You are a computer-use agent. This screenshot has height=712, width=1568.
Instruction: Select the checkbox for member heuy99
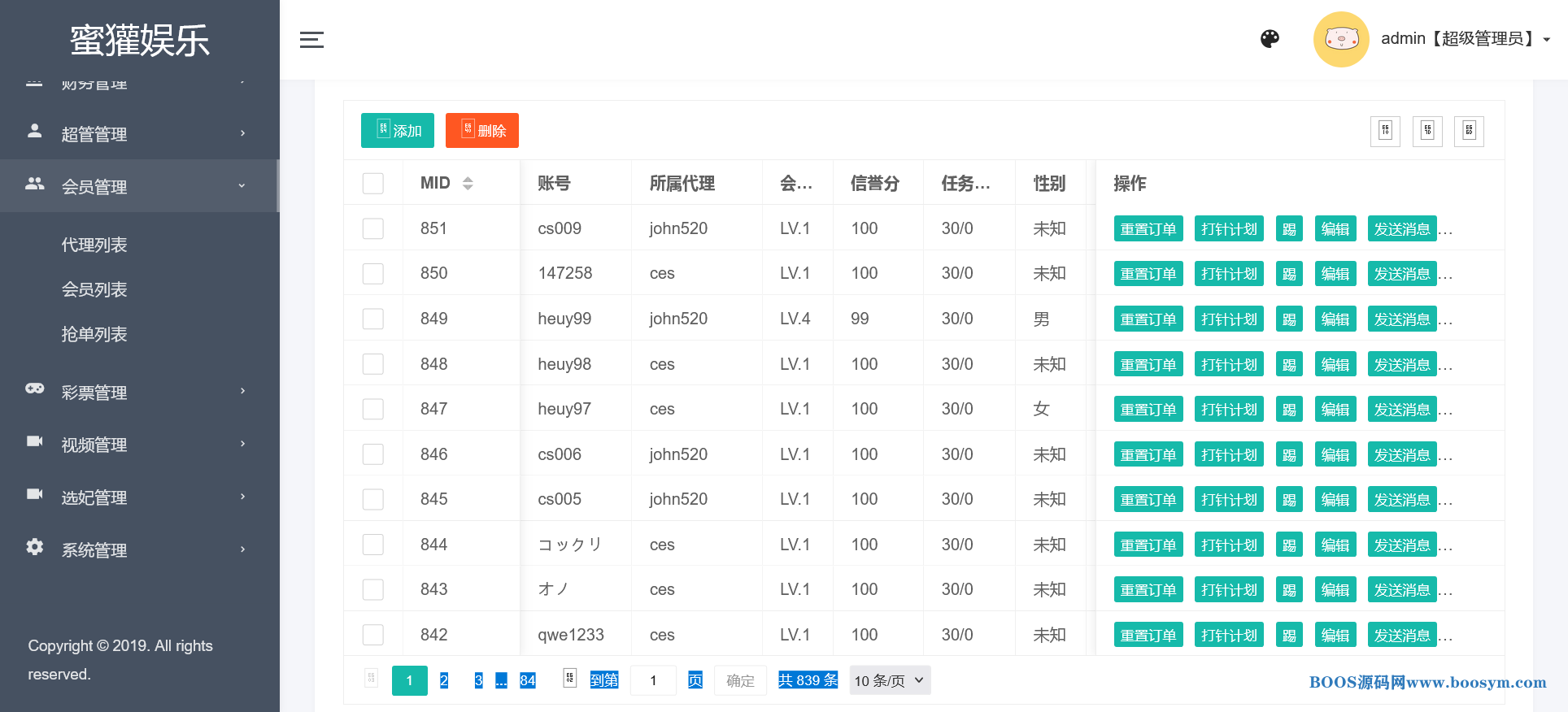[372, 319]
